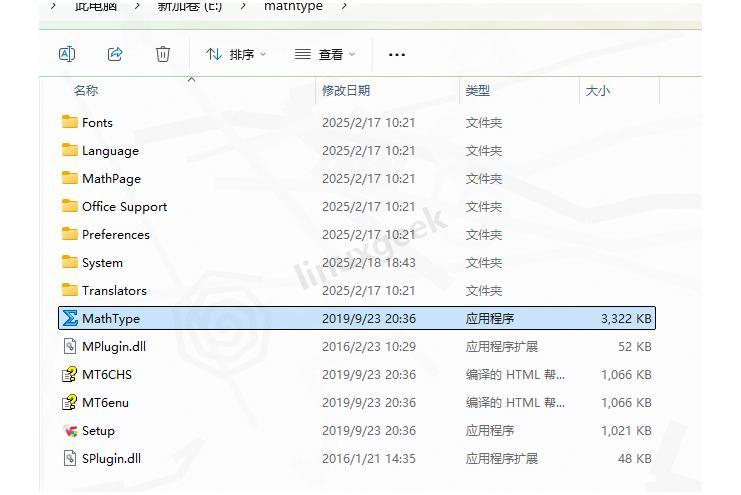Expand the chevron after 新加卷 (E:) breadcrumb

242,6
